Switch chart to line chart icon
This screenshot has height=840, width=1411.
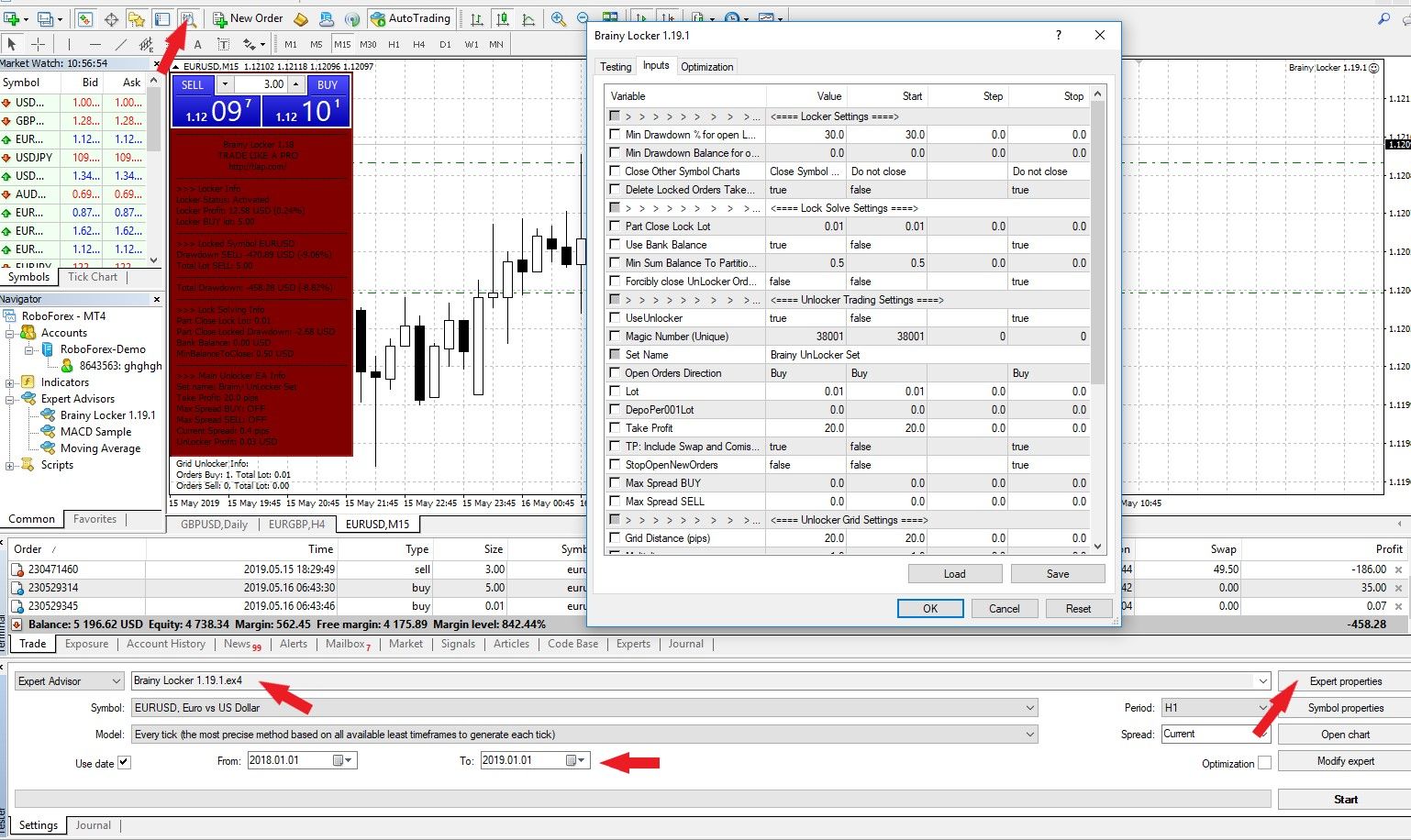[x=528, y=18]
